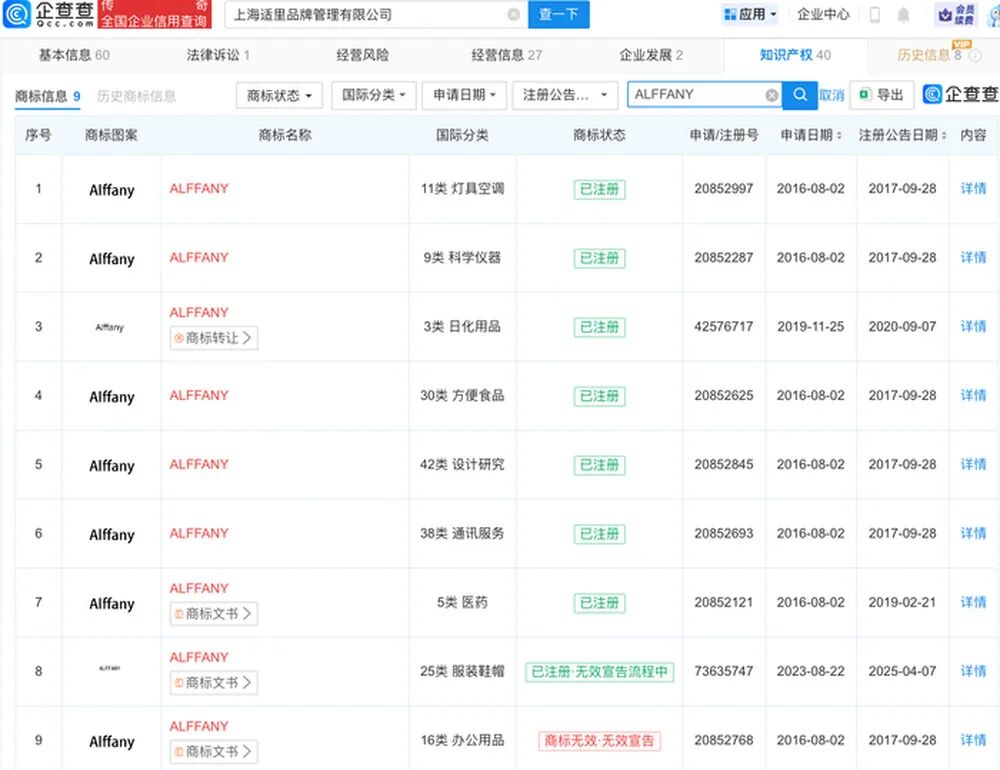Screen dimensions: 1000x770
Task: Expand 注册公告 filter dropdown
Action: point(565,95)
